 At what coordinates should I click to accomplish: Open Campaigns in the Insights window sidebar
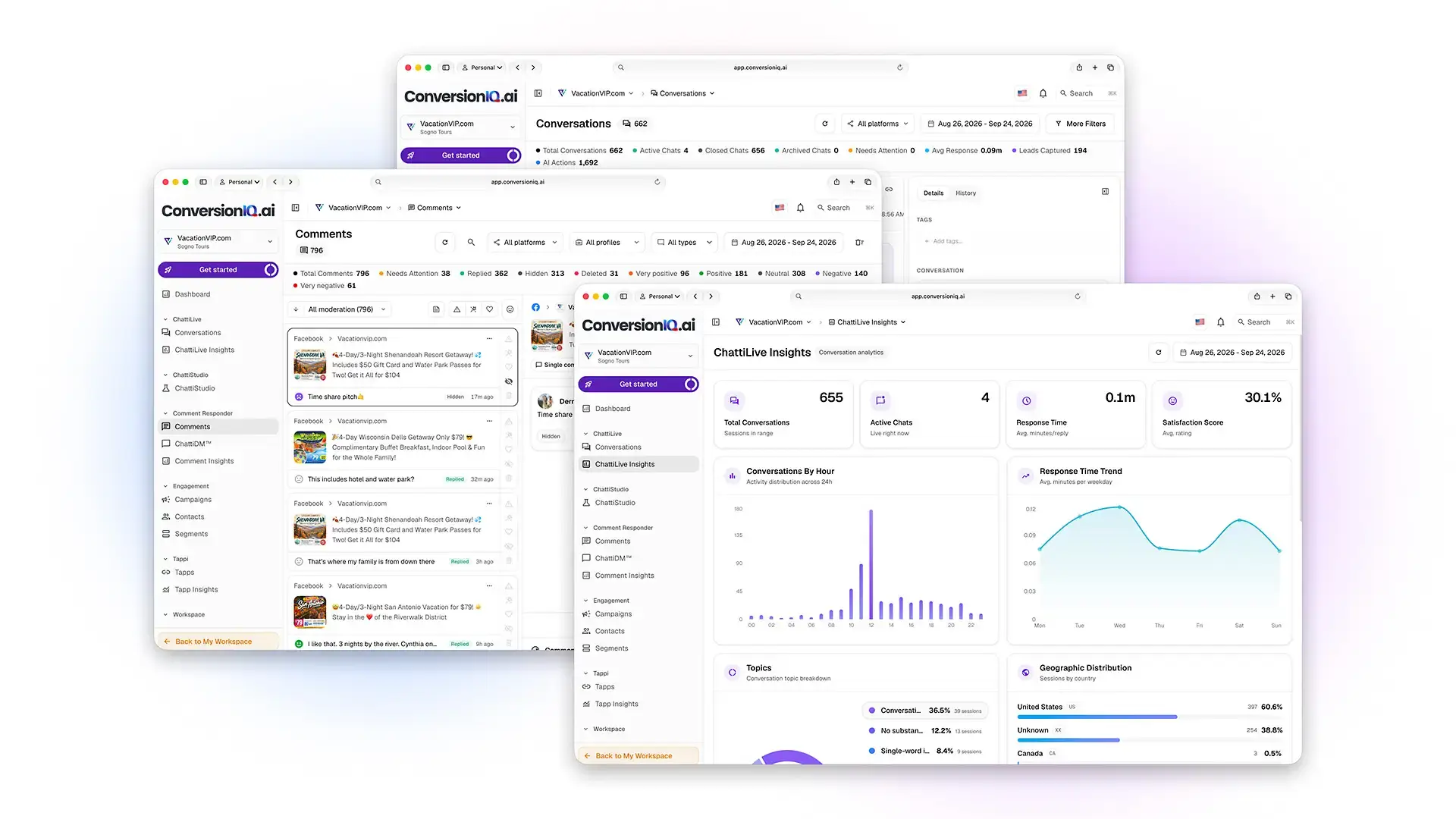coord(613,614)
